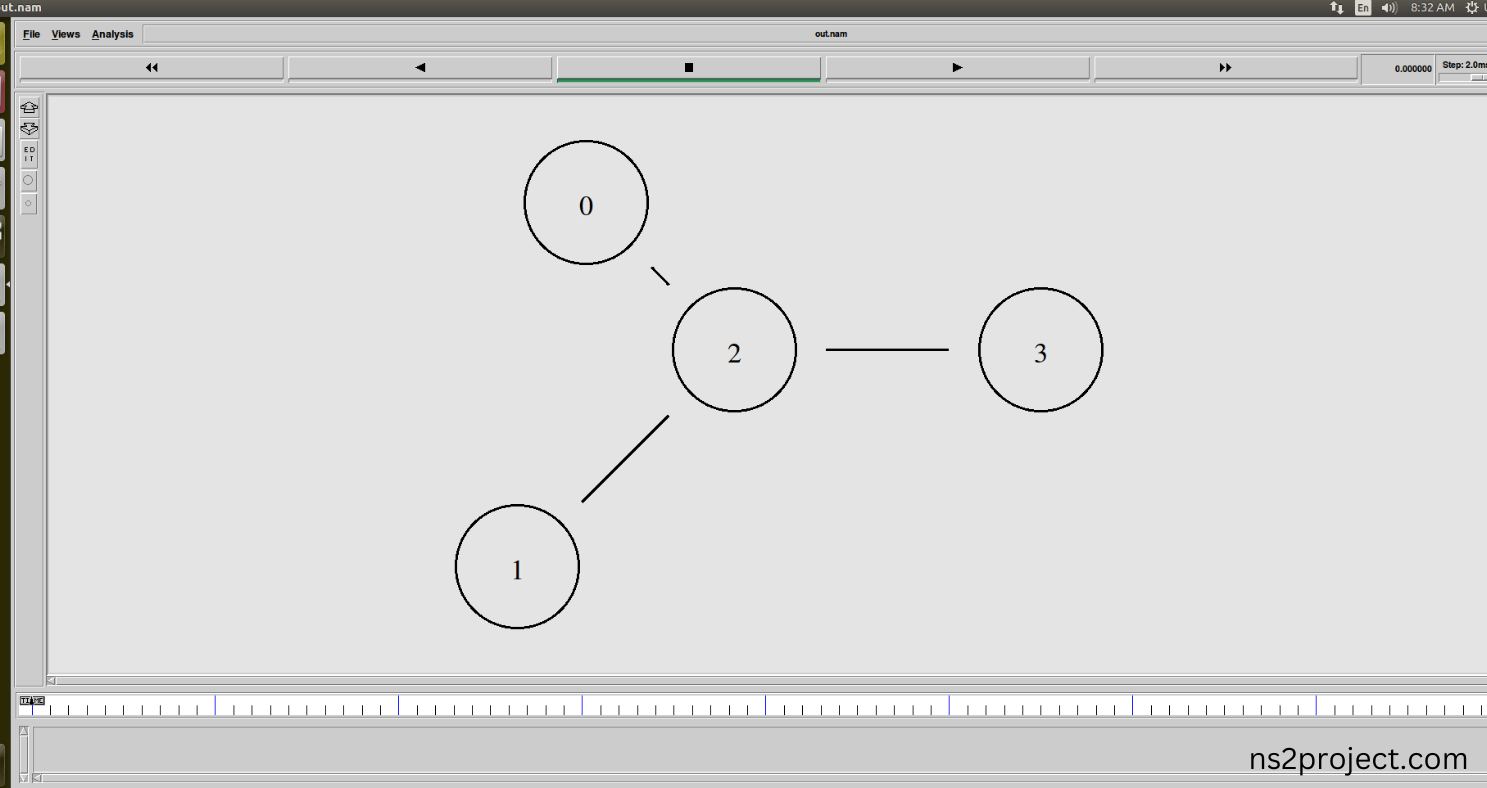Screen dimensions: 1487x788
Task: Click the out.nam title label
Action: 831,34
